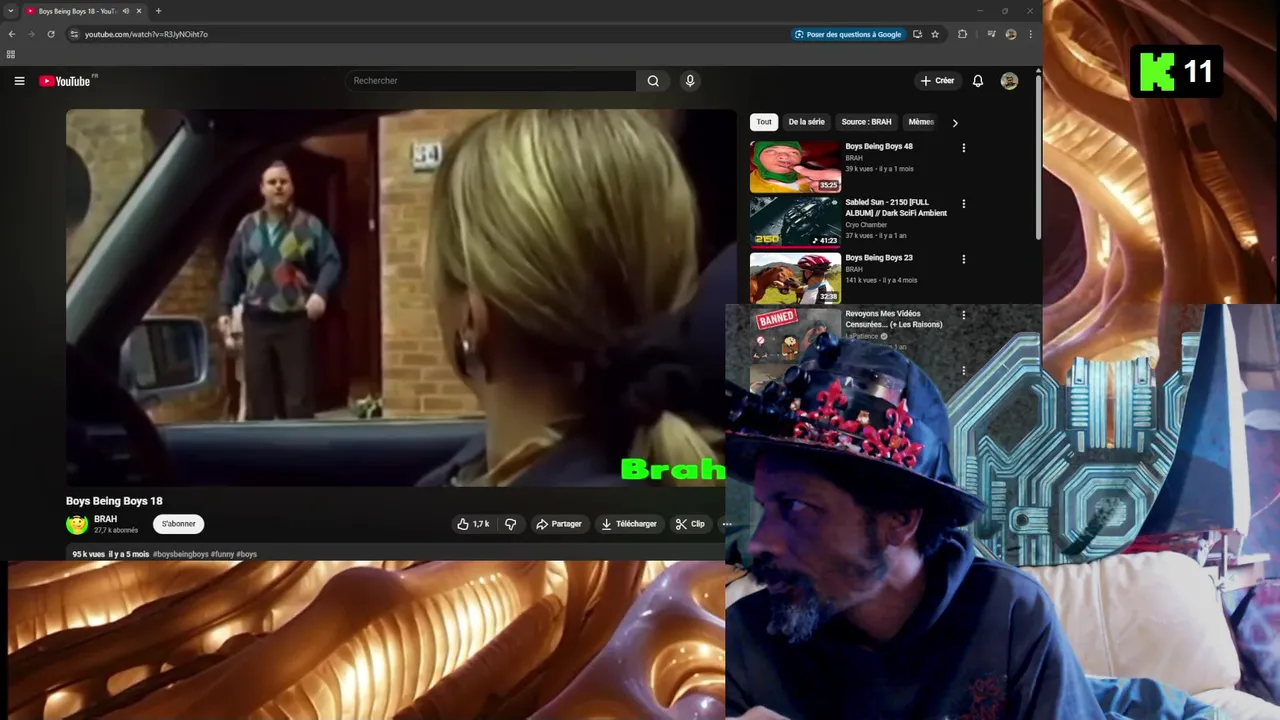The width and height of the screenshot is (1280, 720).
Task: Open the Boys Being Boys 23 title
Action: [x=878, y=258]
